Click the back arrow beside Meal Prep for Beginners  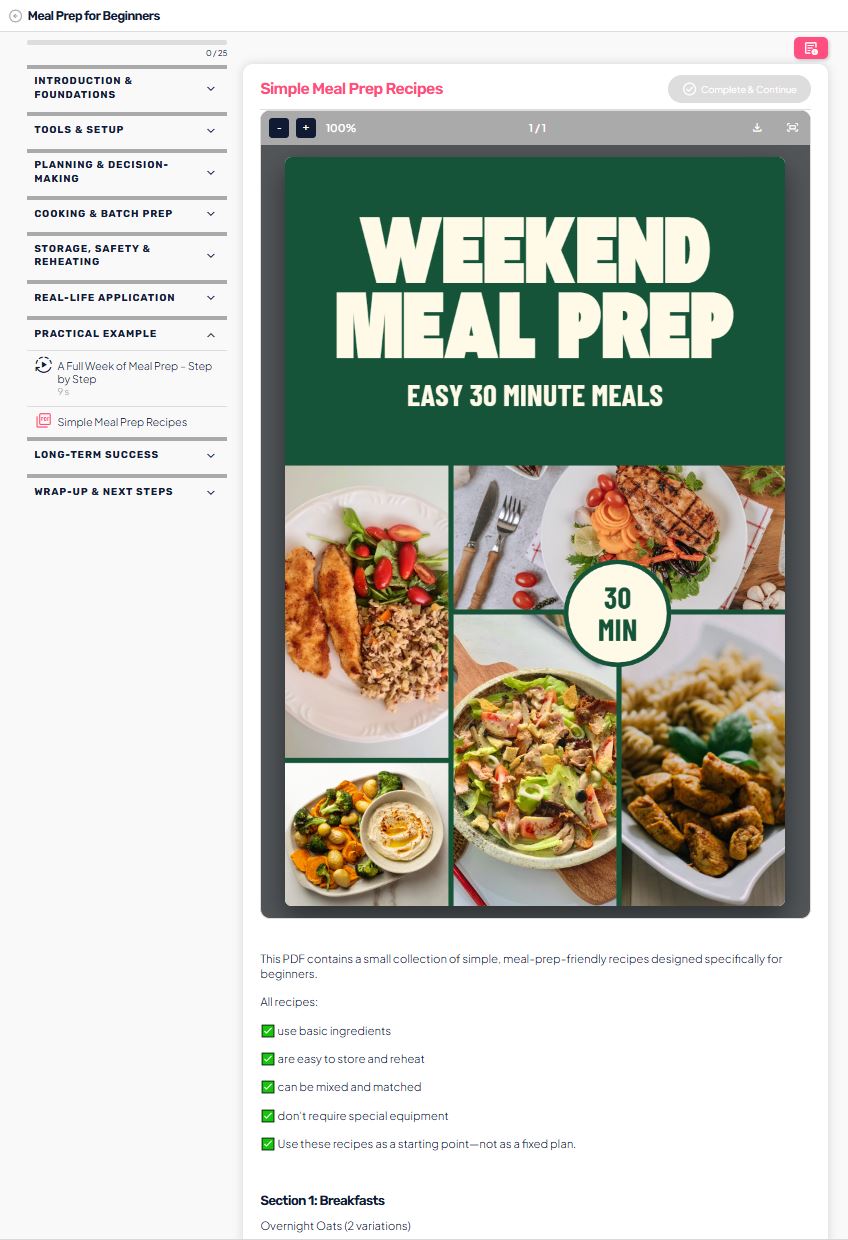click(x=15, y=16)
